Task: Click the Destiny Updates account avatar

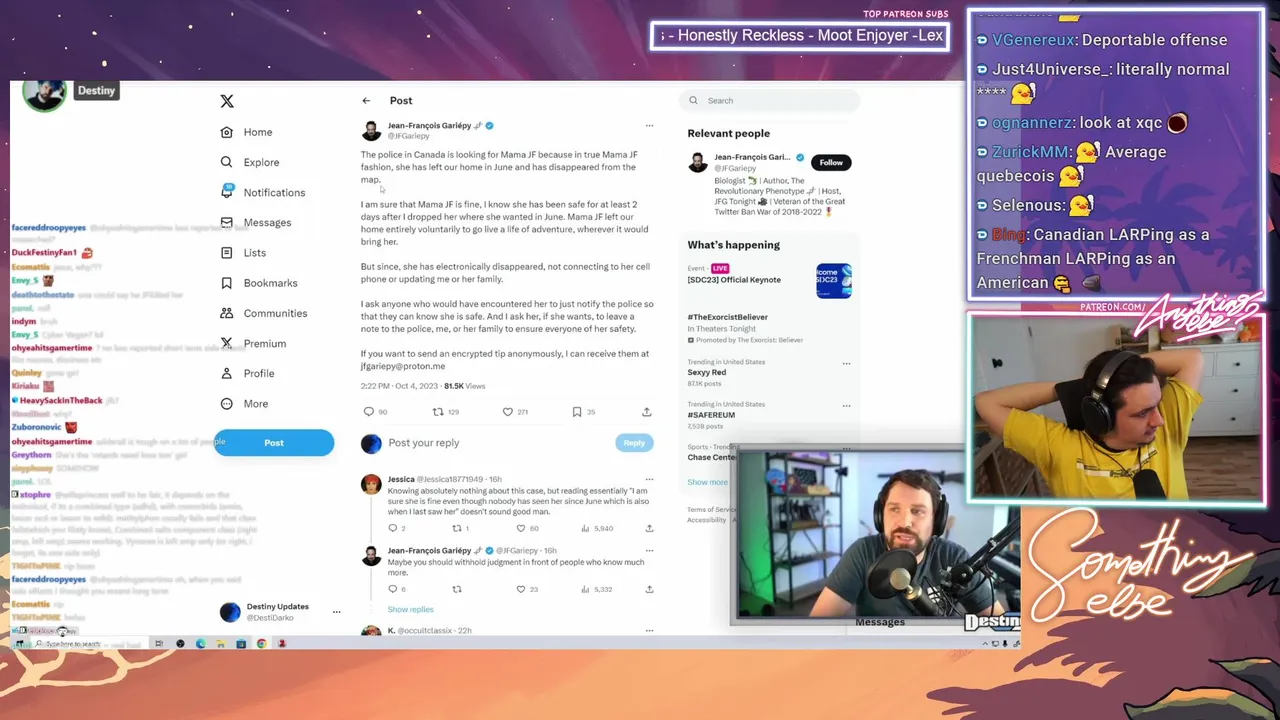Action: [230, 612]
